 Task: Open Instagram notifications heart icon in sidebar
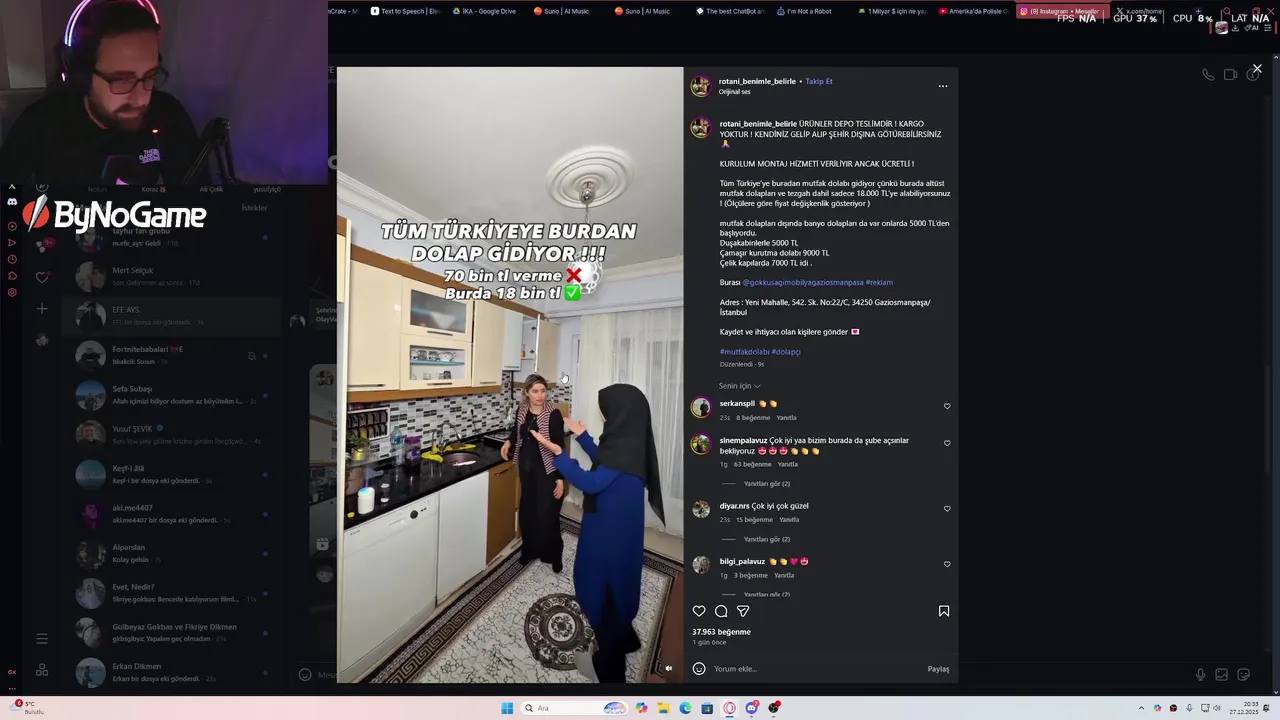(42, 277)
